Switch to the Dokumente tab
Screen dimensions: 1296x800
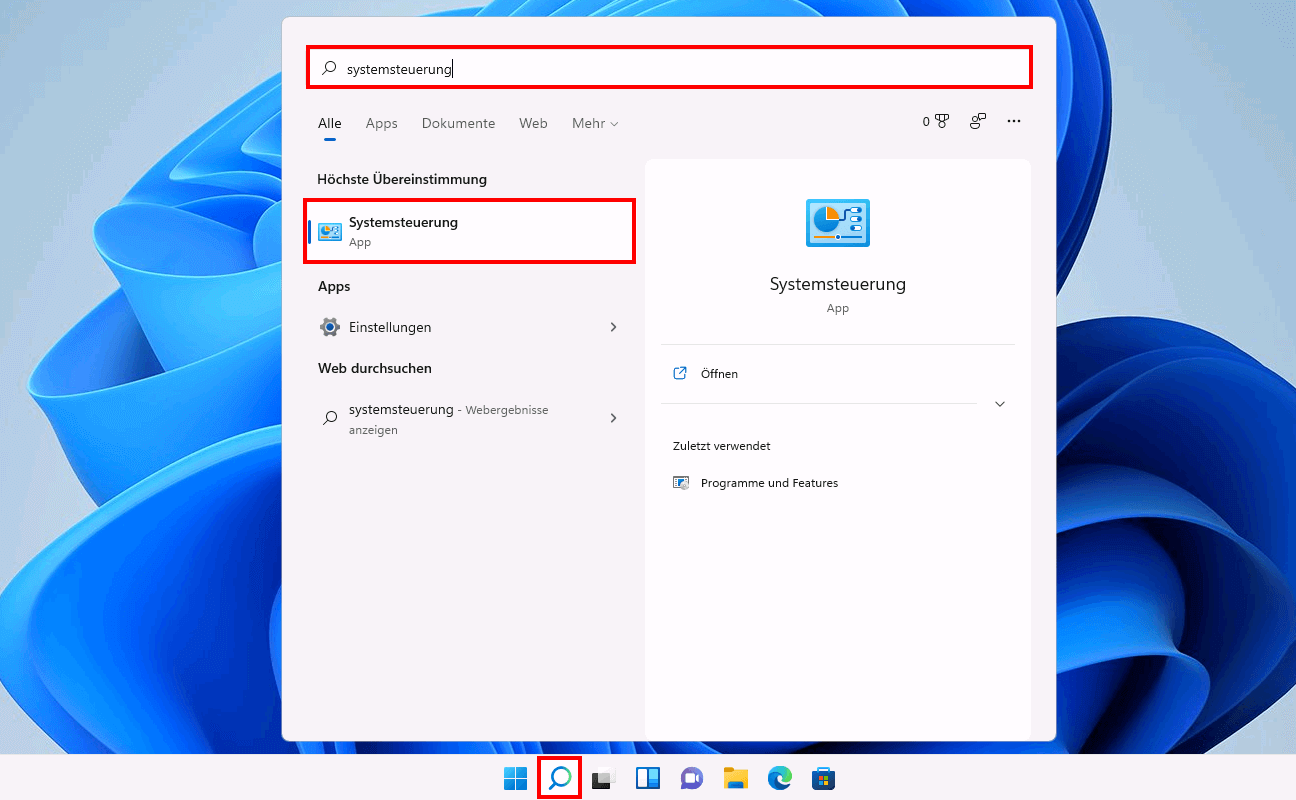[458, 123]
